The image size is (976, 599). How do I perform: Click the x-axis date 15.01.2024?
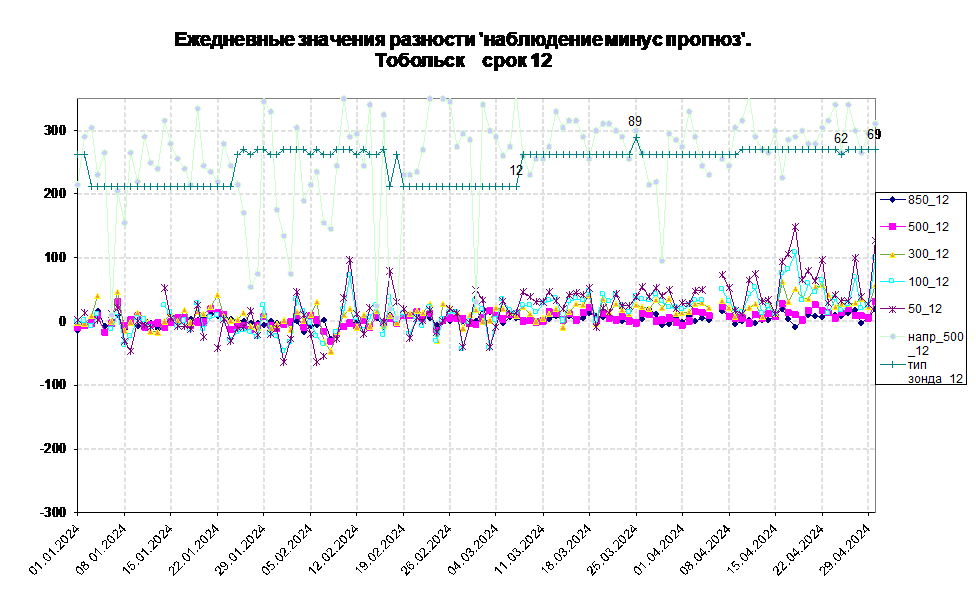tap(148, 550)
